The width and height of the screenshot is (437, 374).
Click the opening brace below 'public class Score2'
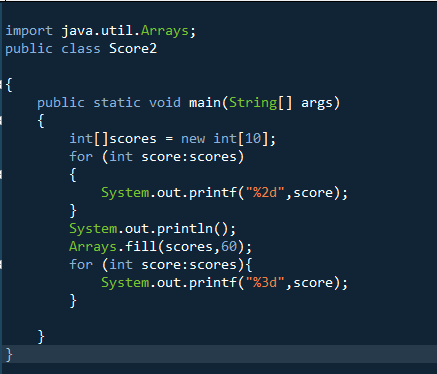[9, 85]
